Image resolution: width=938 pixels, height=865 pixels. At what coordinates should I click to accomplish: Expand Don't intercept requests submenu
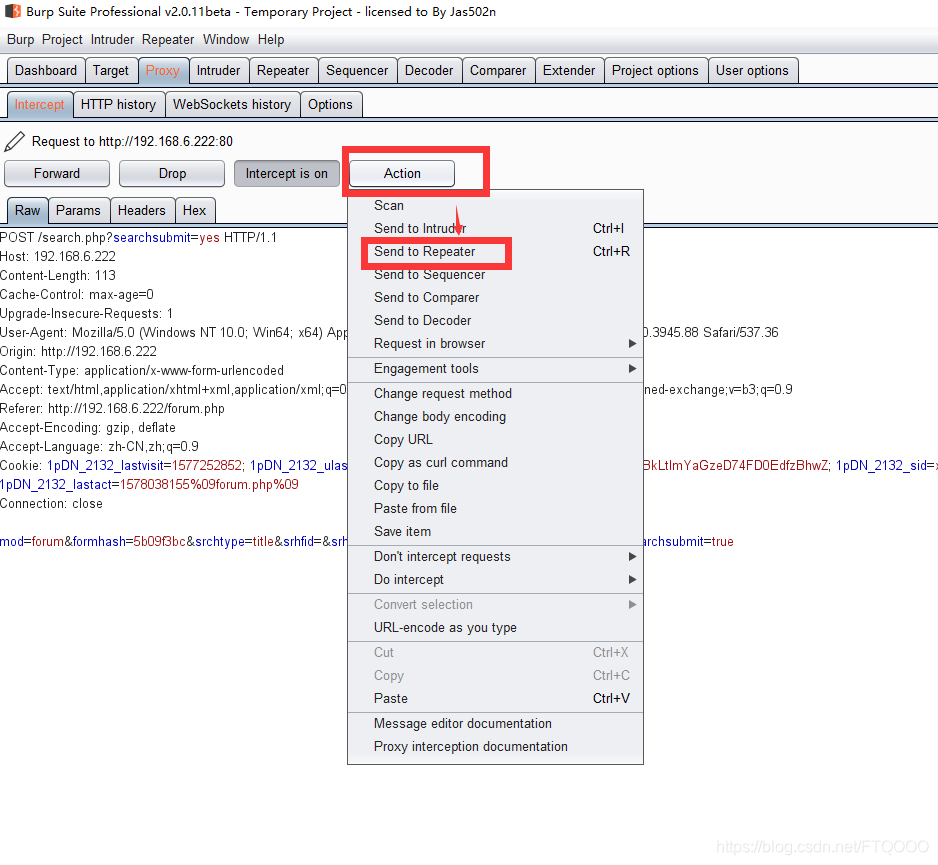495,556
